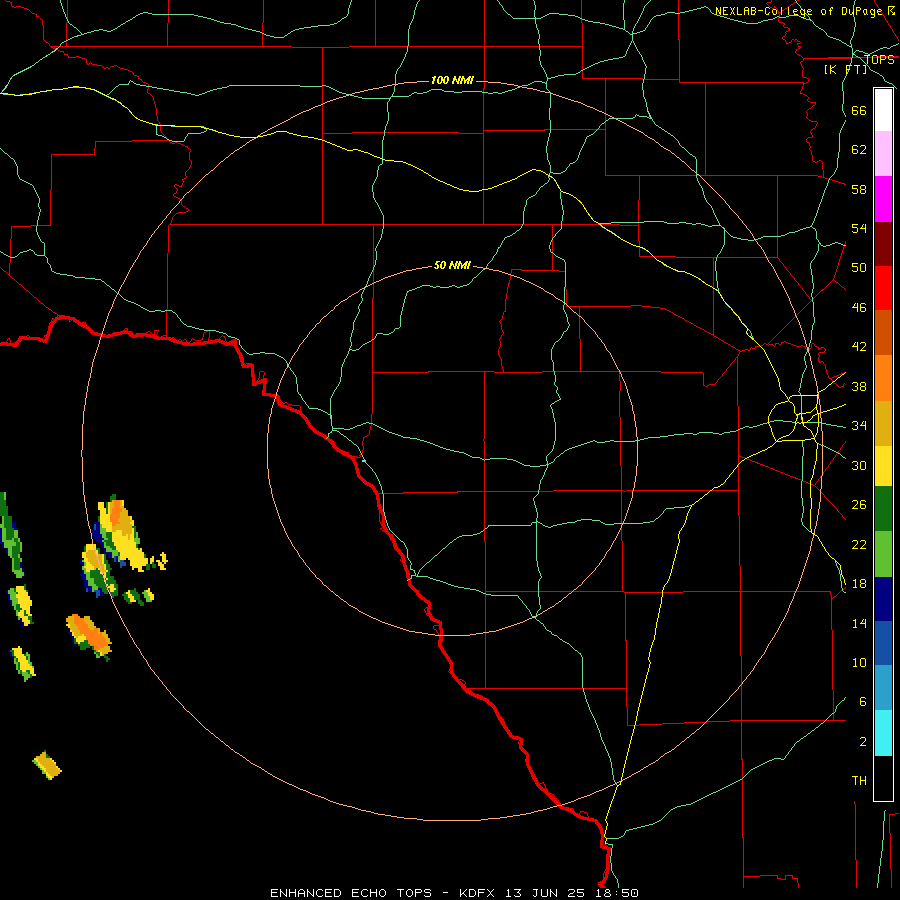Click the legend value "6"
The height and width of the screenshot is (900, 900).
click(863, 702)
